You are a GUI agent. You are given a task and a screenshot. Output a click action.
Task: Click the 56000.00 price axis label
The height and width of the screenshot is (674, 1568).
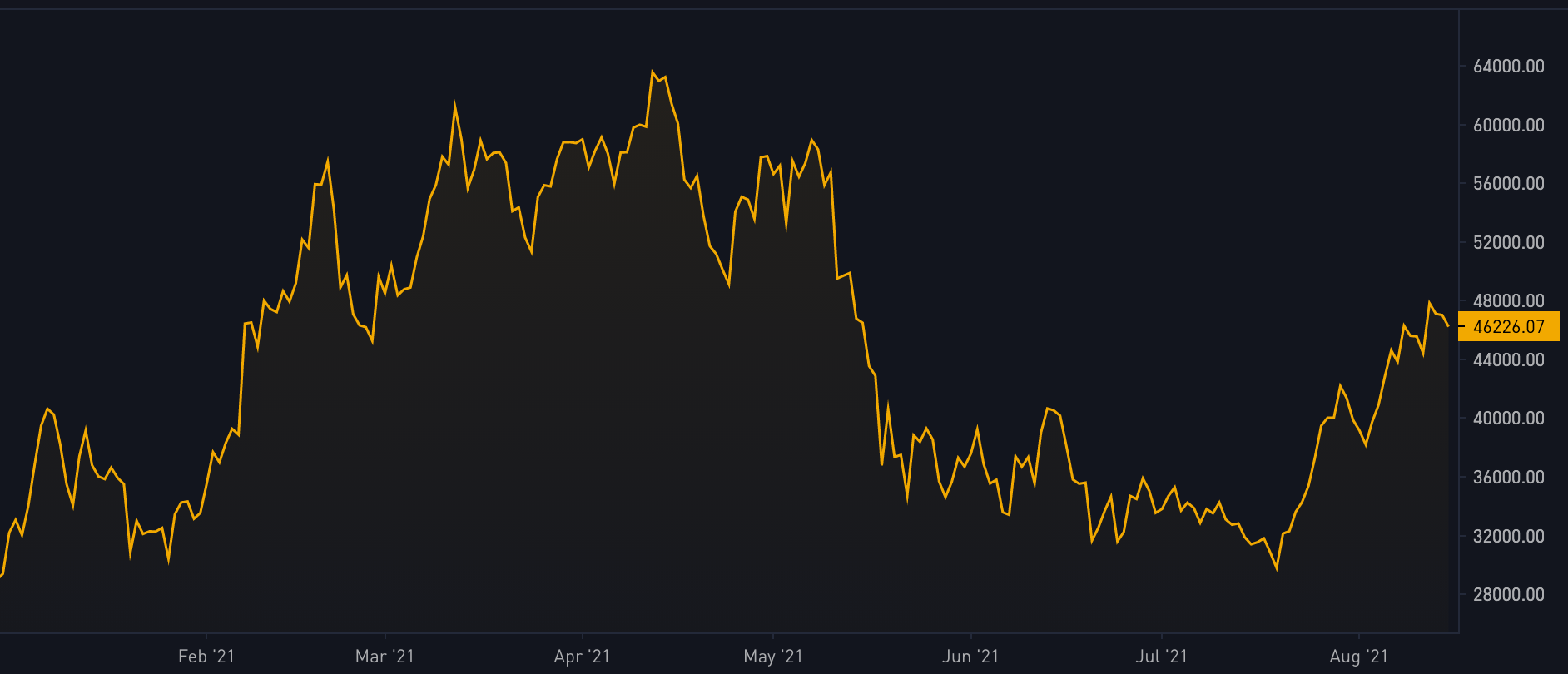(x=1508, y=184)
